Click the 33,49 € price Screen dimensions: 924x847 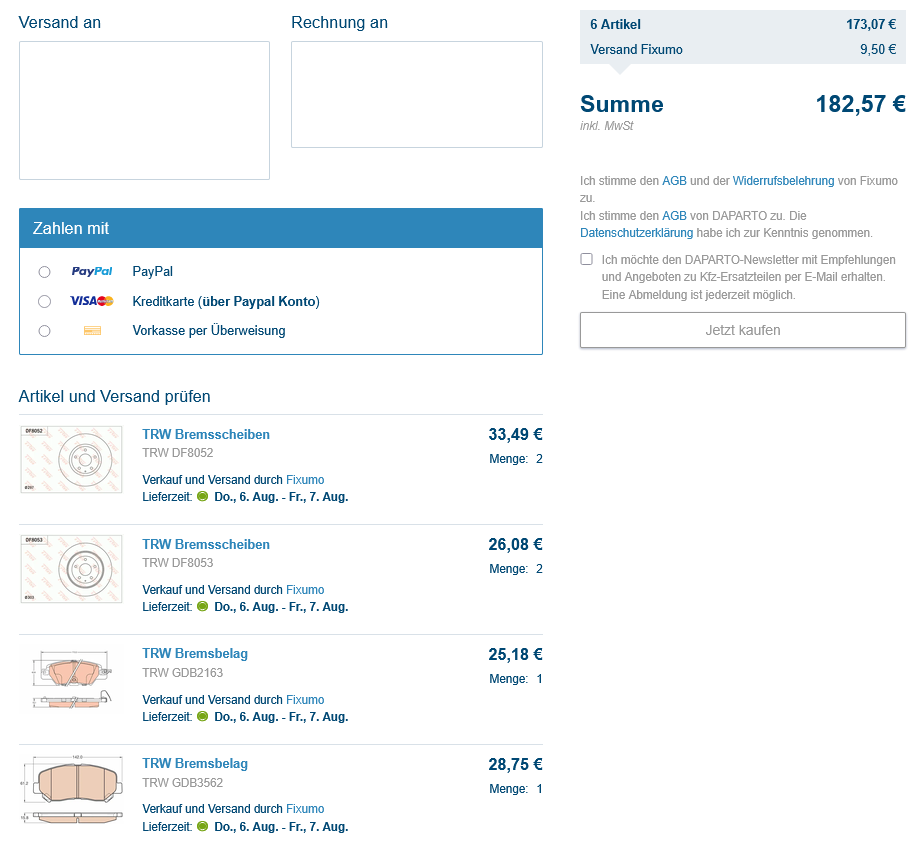pyautogui.click(x=515, y=434)
